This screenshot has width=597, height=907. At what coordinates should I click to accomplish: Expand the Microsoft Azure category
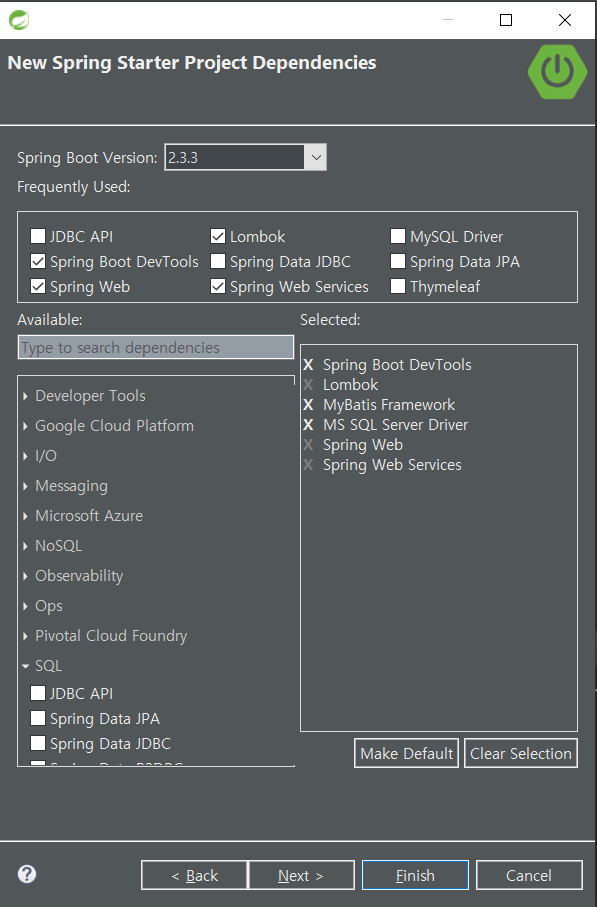pyautogui.click(x=25, y=516)
